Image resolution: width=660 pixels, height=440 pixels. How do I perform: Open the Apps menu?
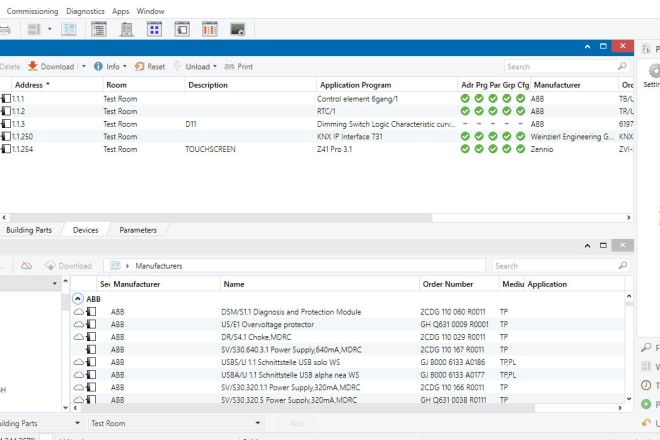(120, 11)
